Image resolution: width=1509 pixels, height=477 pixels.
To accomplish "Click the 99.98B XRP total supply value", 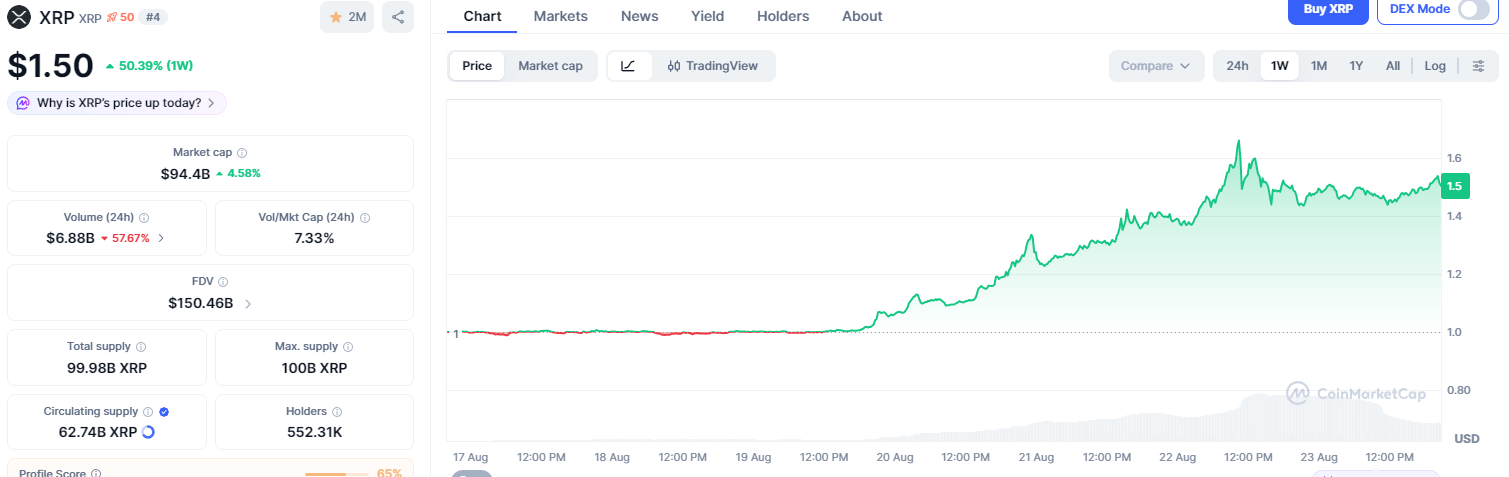I will coord(107,368).
